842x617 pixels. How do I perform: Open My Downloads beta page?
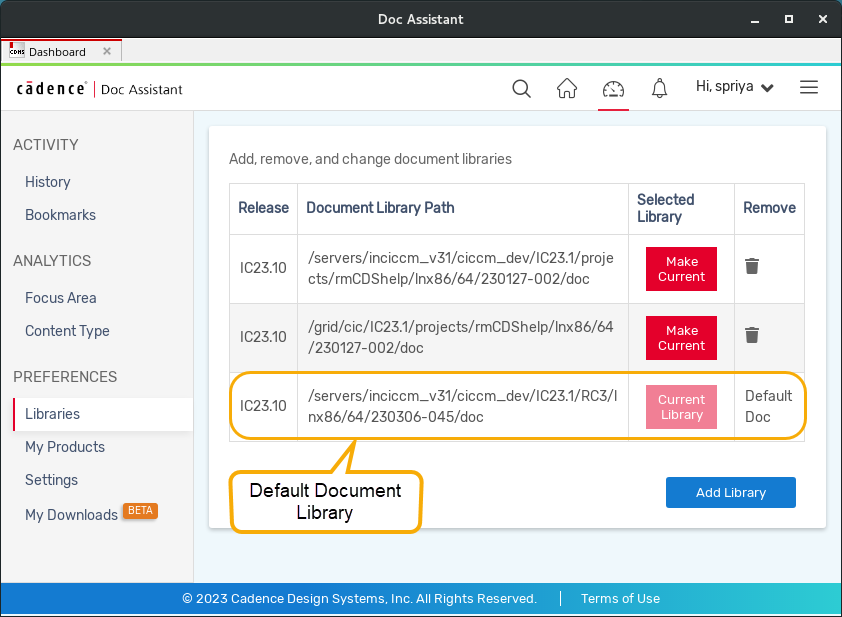coord(72,514)
